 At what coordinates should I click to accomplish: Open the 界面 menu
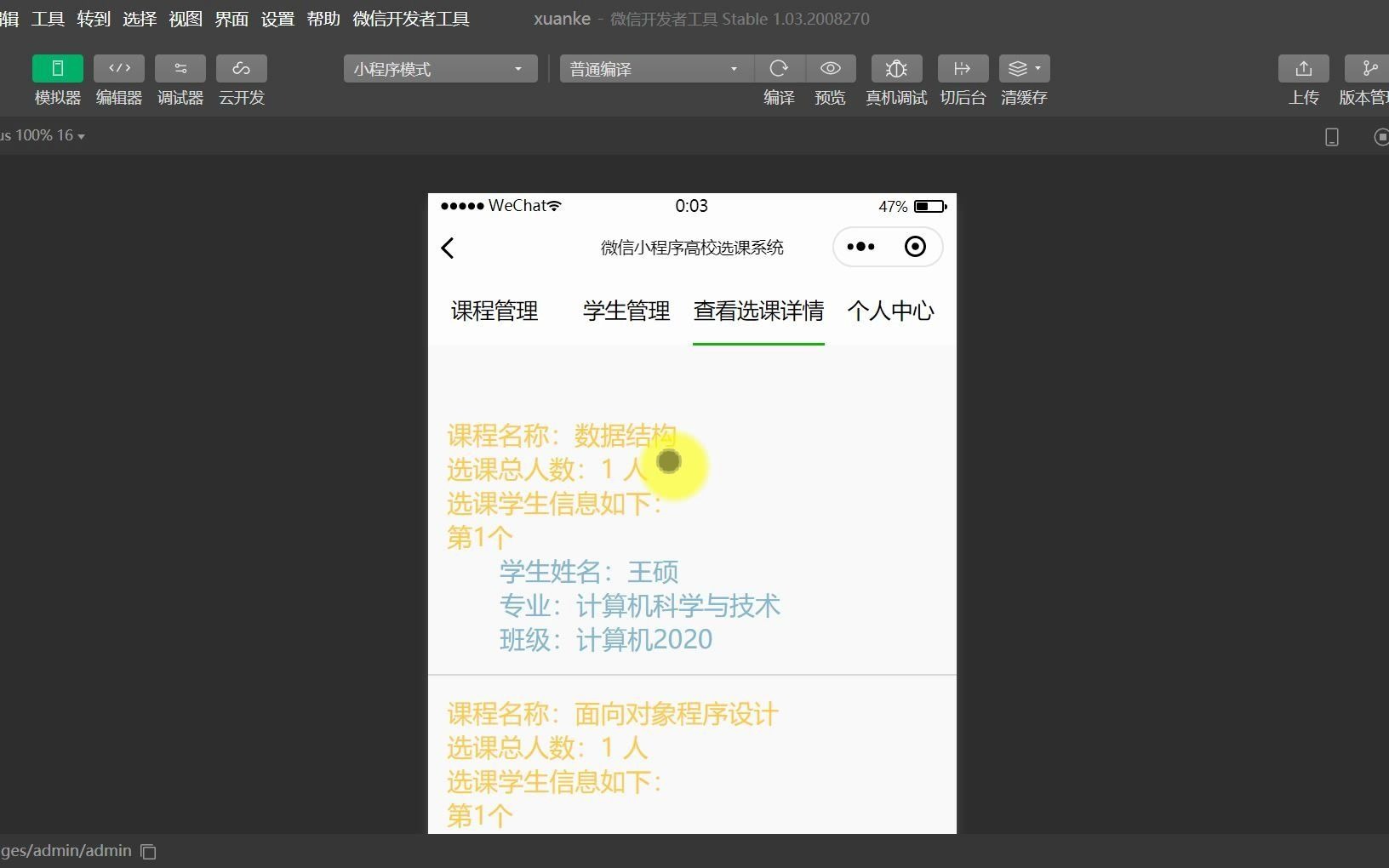point(231,19)
